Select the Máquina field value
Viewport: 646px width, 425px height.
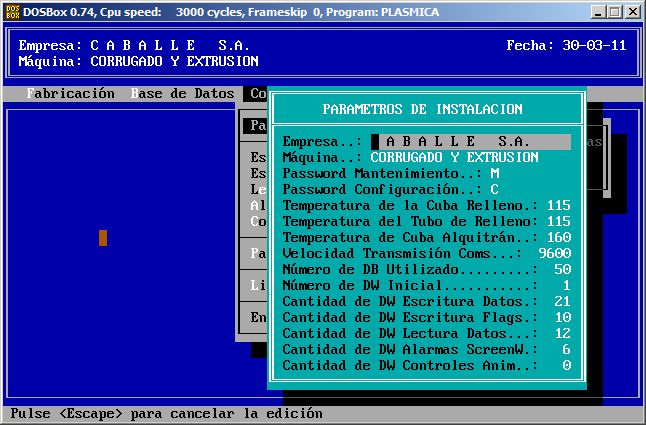(454, 158)
